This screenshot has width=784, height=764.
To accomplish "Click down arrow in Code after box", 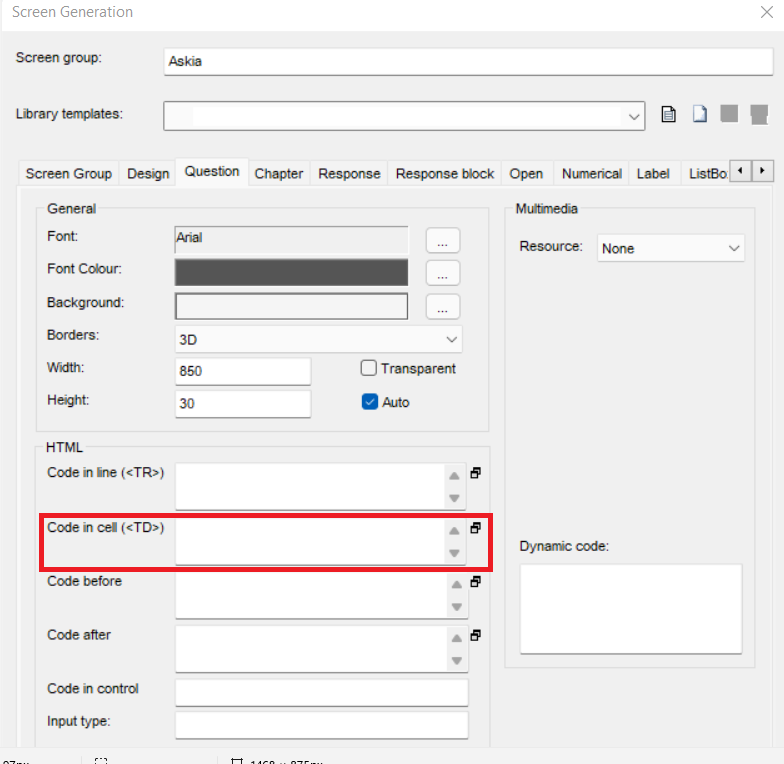I will tap(456, 660).
